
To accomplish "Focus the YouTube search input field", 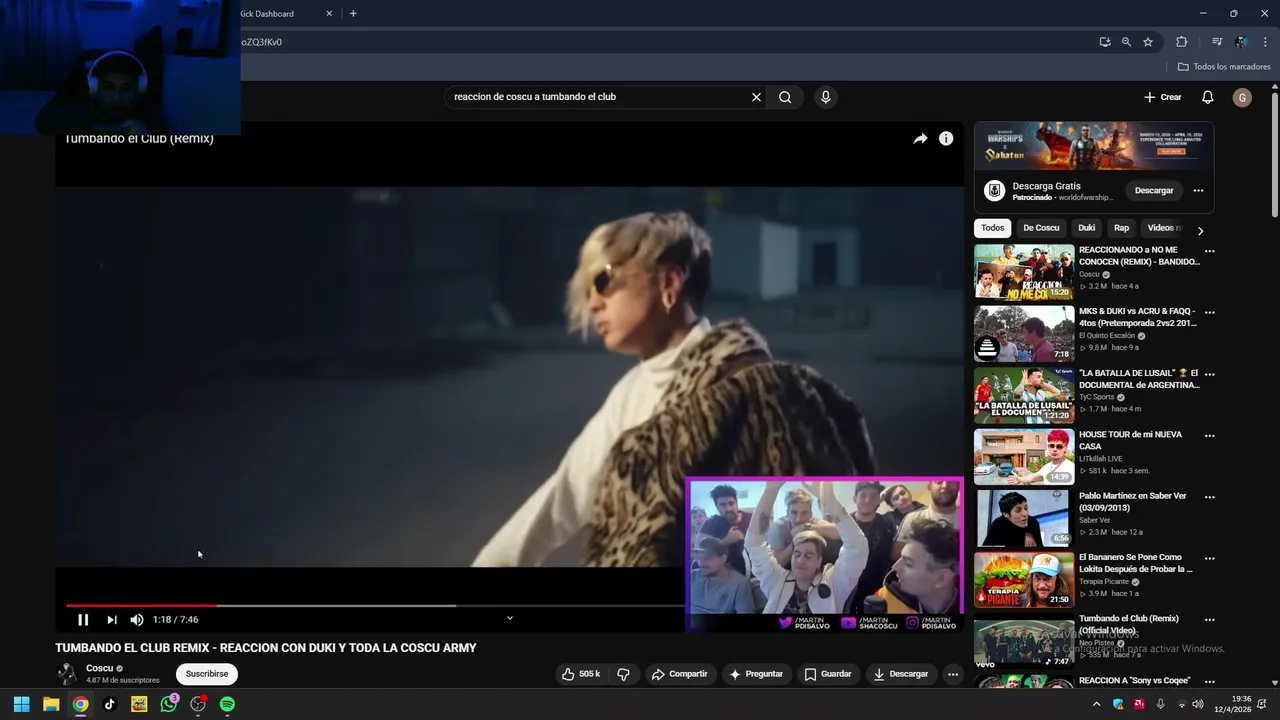I will coord(598,97).
